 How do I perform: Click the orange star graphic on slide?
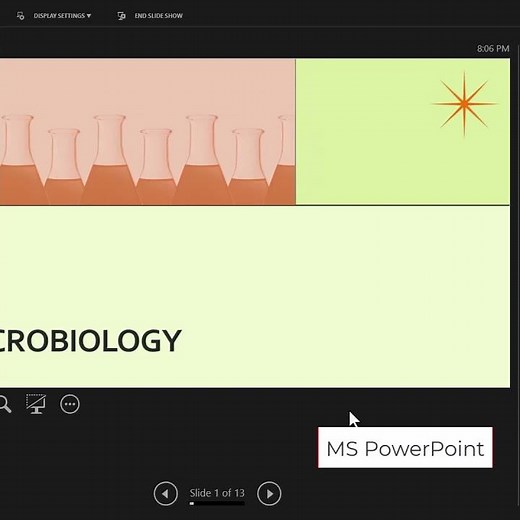464,104
